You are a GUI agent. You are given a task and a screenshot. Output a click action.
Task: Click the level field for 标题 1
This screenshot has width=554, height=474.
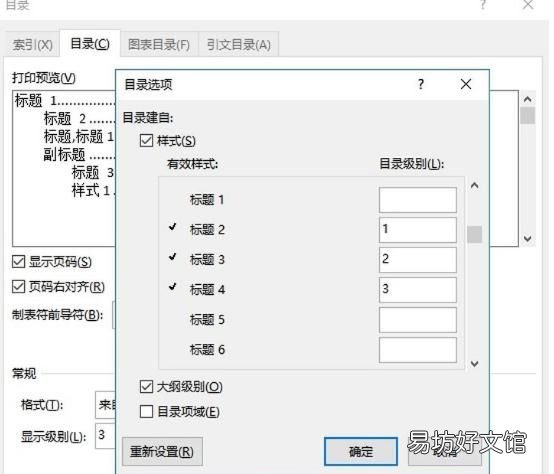pos(418,200)
